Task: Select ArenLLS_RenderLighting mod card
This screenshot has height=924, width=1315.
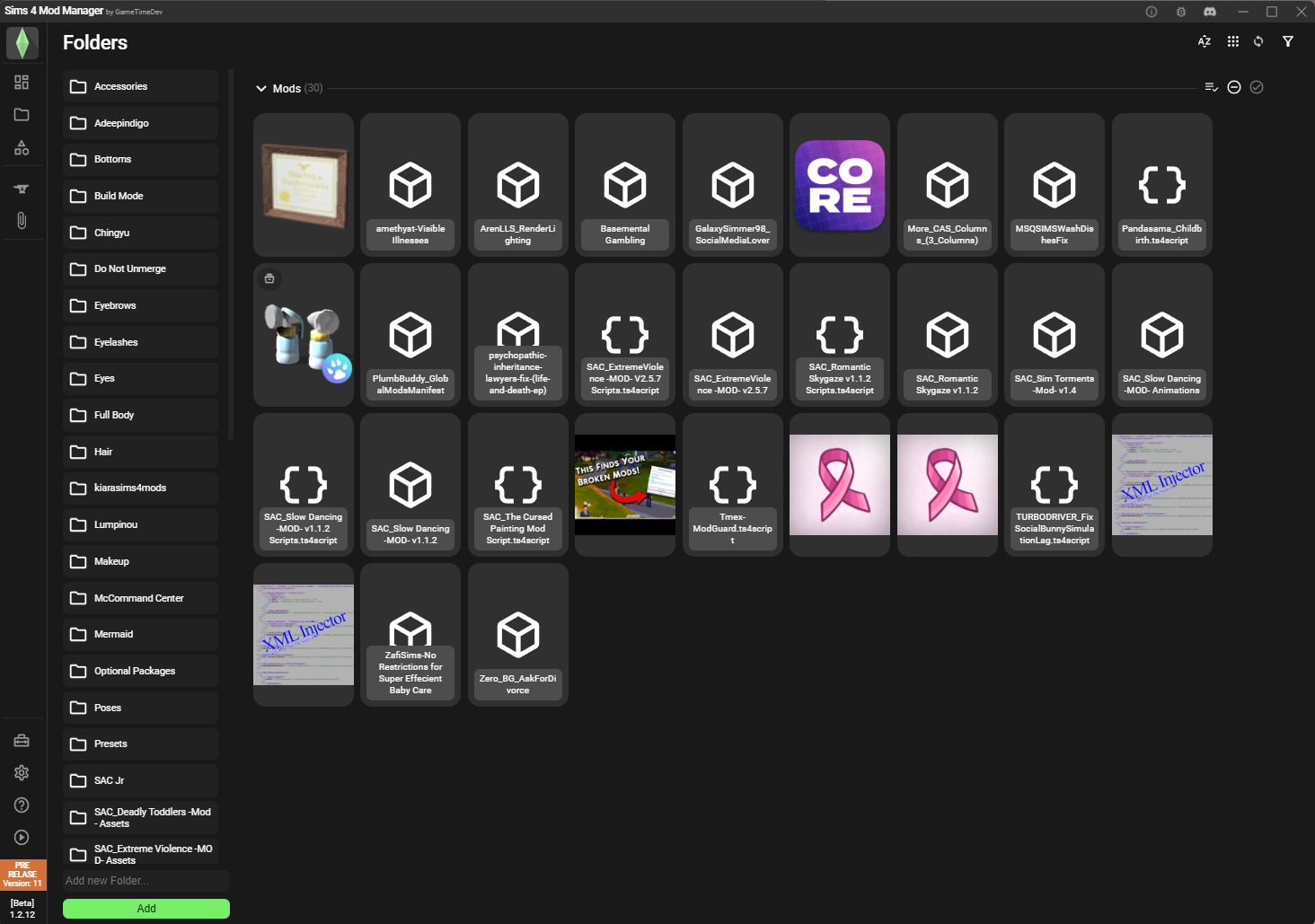Action: (518, 185)
